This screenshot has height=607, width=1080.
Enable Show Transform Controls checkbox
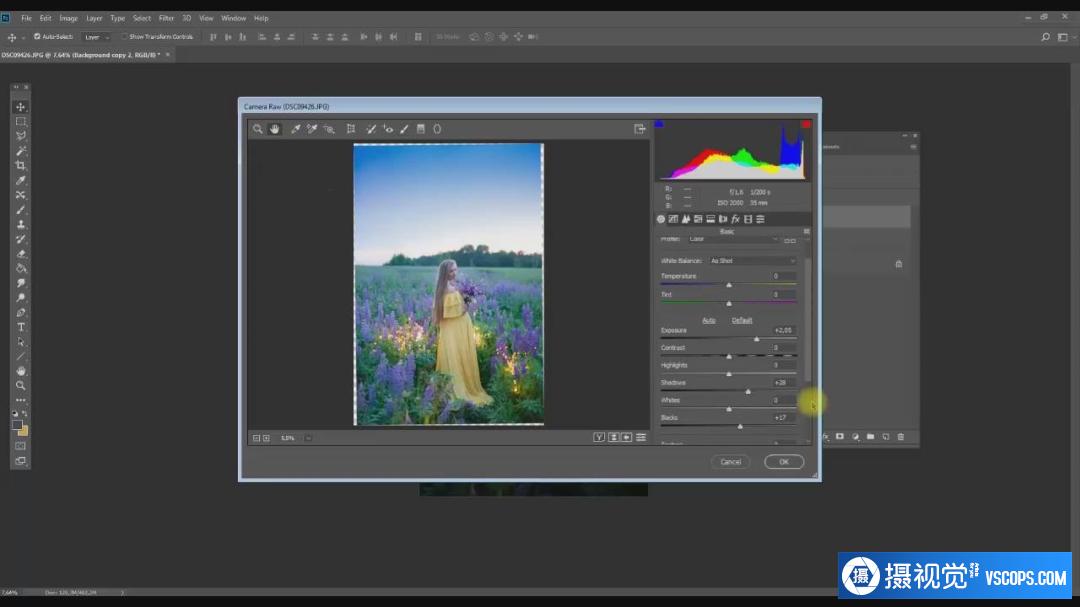pos(125,37)
